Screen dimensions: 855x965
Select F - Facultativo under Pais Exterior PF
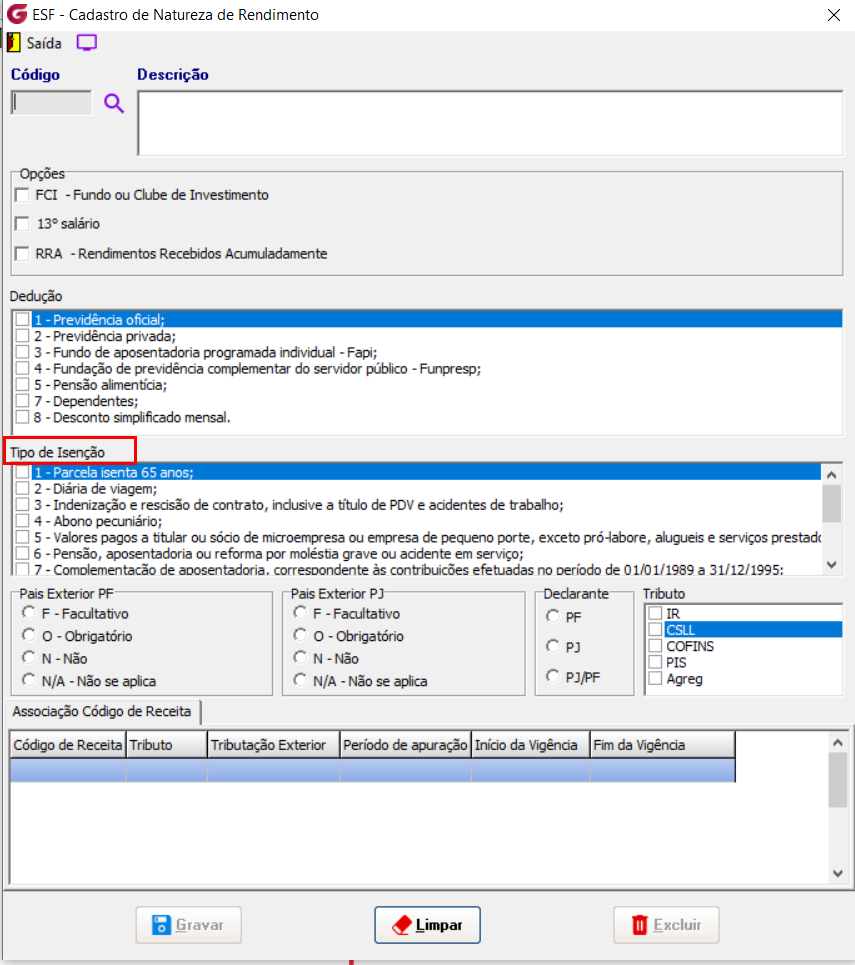(28, 613)
